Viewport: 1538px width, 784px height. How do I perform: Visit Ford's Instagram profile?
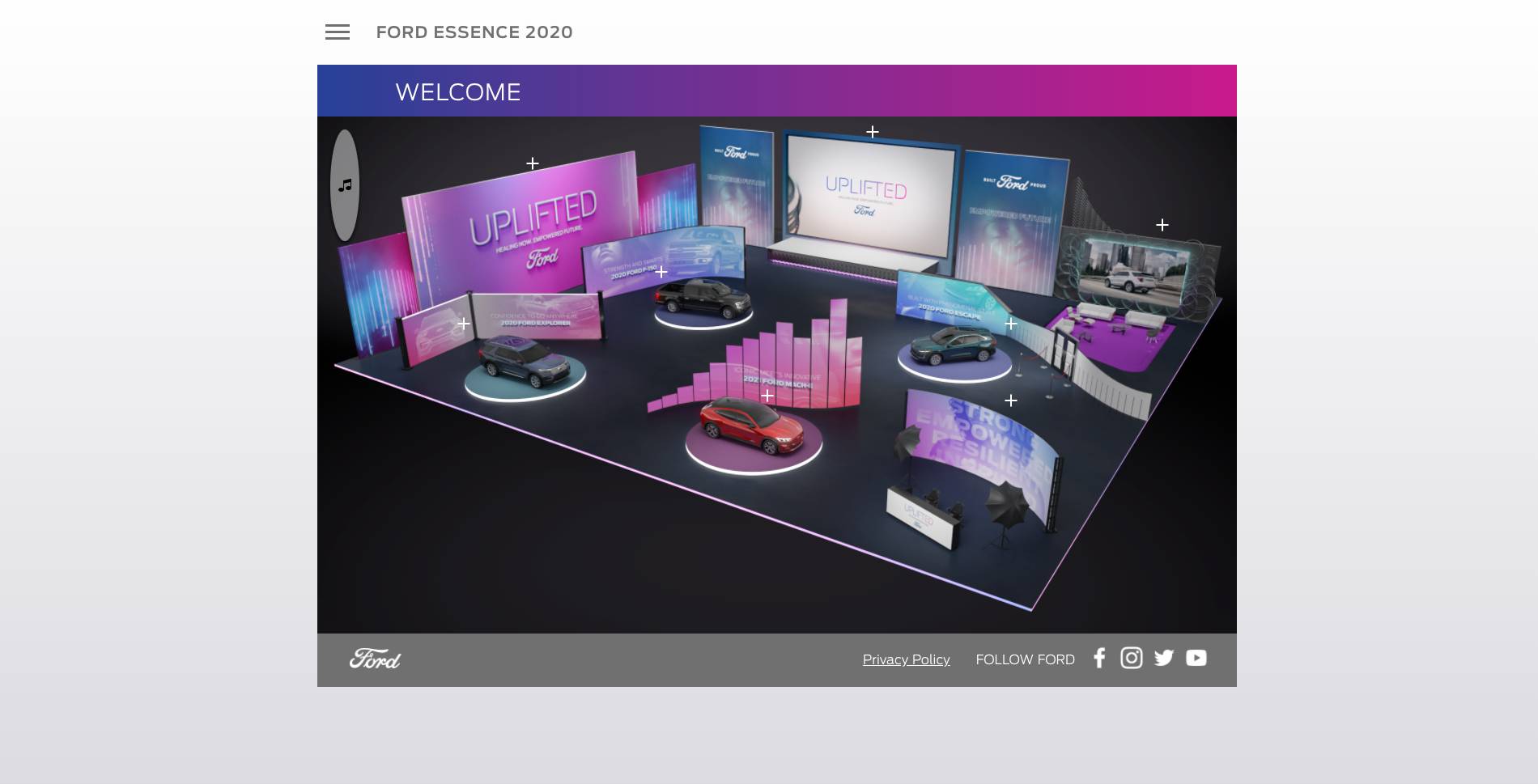coord(1132,658)
